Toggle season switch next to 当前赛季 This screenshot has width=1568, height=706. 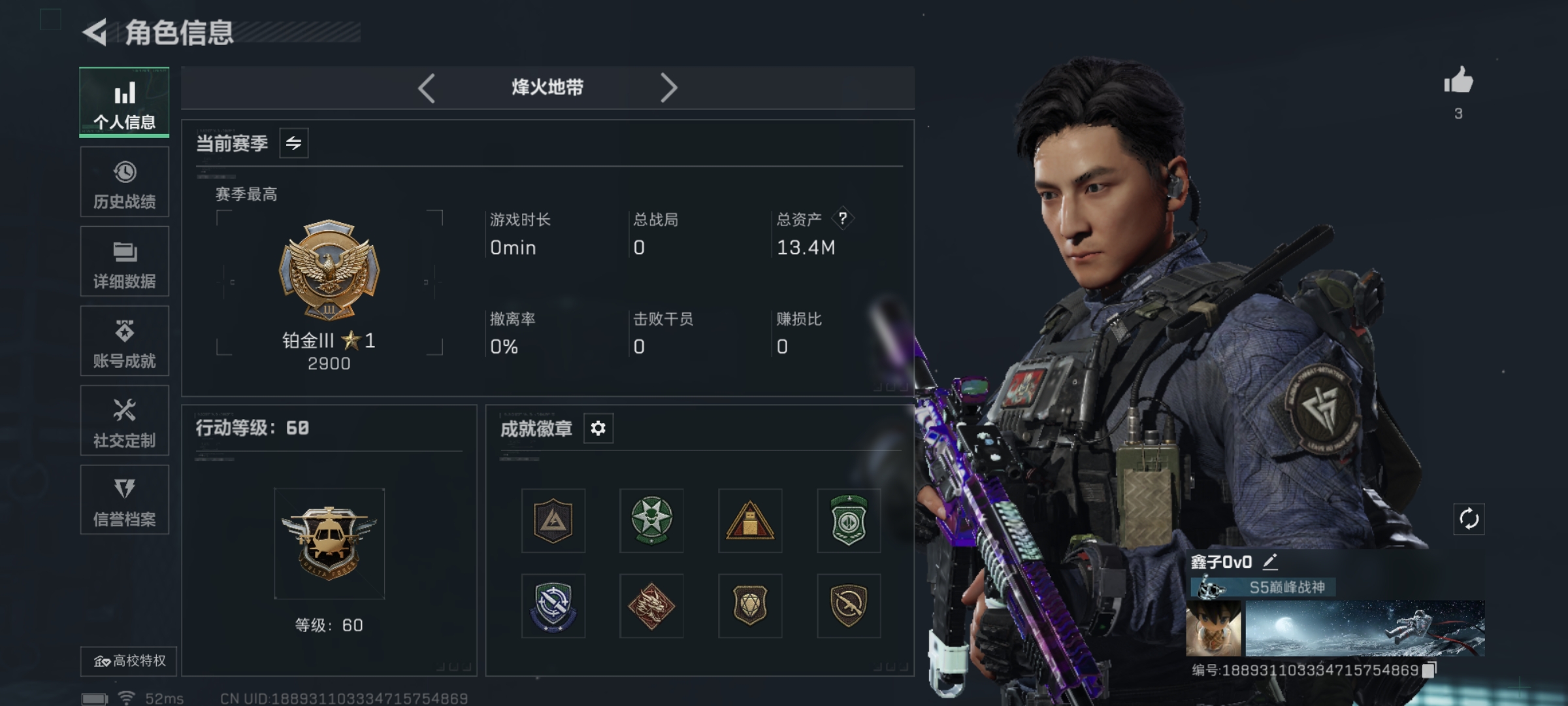(294, 143)
